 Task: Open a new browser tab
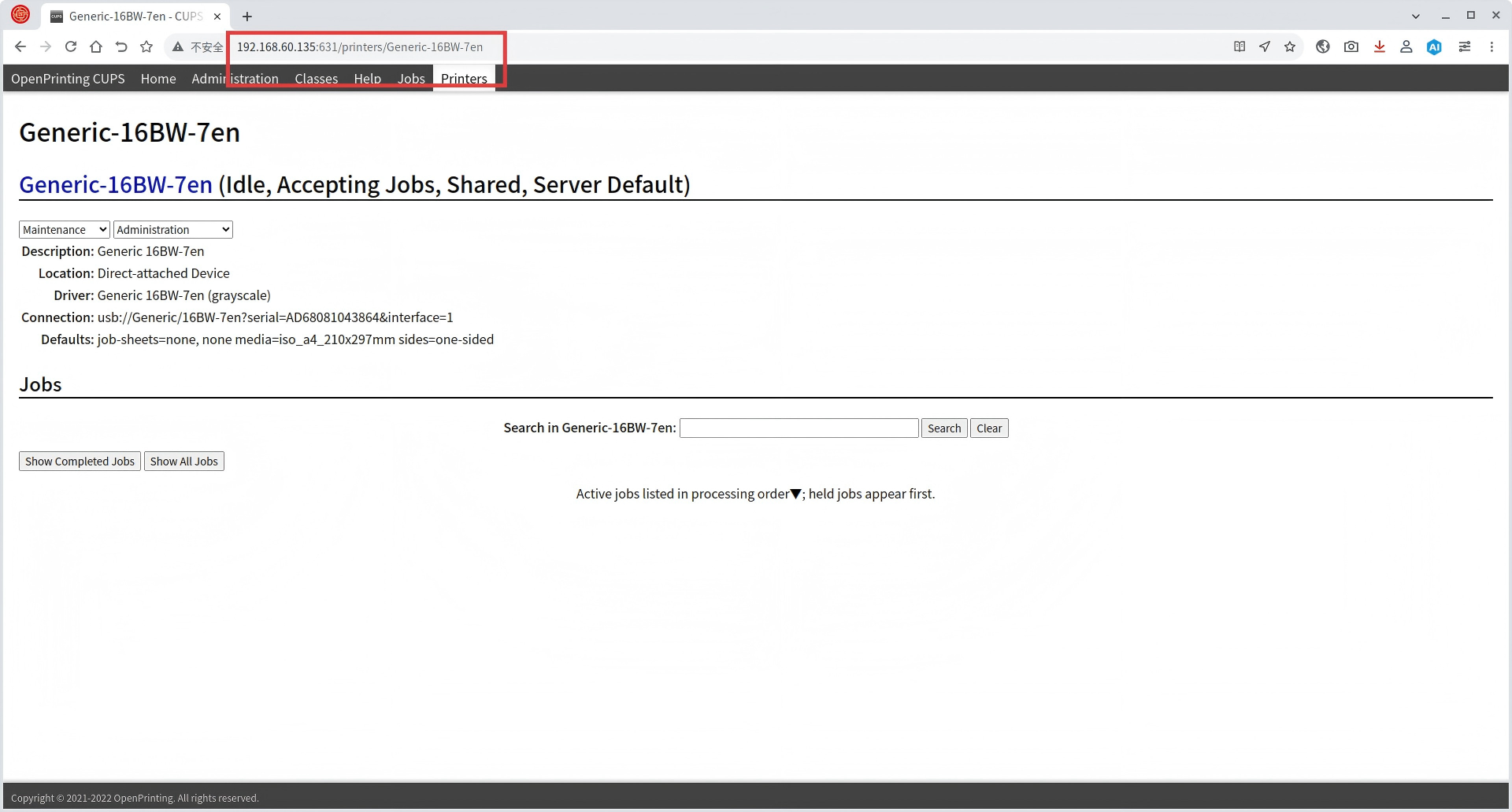coord(247,16)
